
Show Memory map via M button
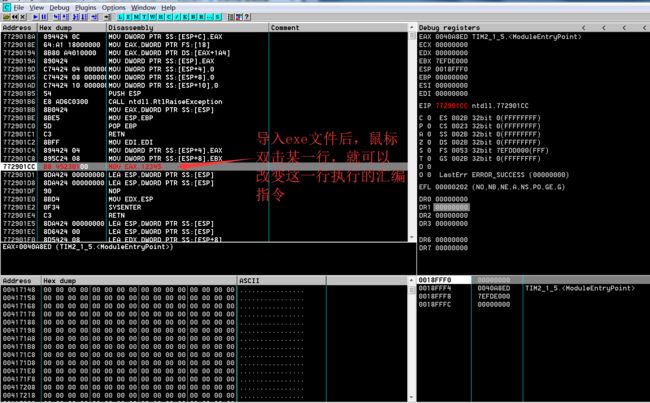point(136,17)
